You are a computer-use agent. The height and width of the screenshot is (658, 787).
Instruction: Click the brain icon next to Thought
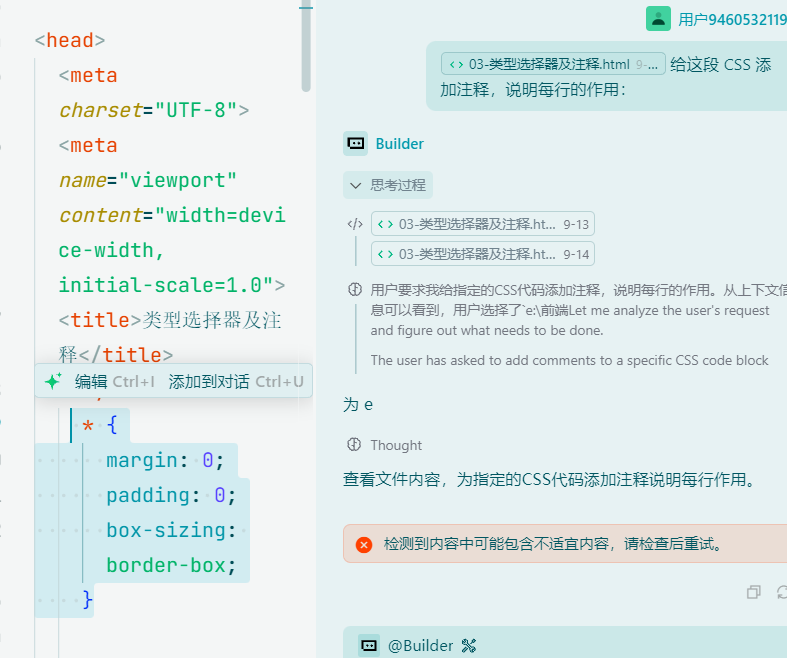[354, 445]
